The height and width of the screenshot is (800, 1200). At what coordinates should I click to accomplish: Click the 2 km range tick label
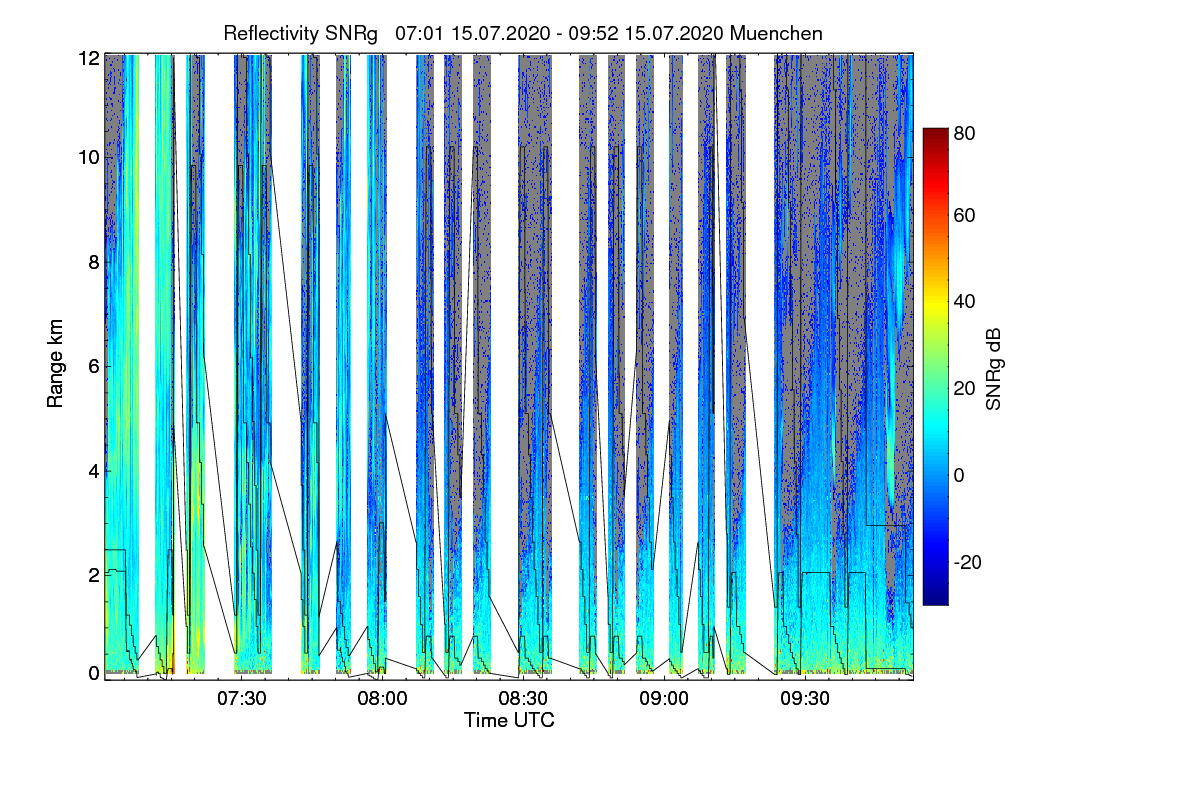(94, 574)
